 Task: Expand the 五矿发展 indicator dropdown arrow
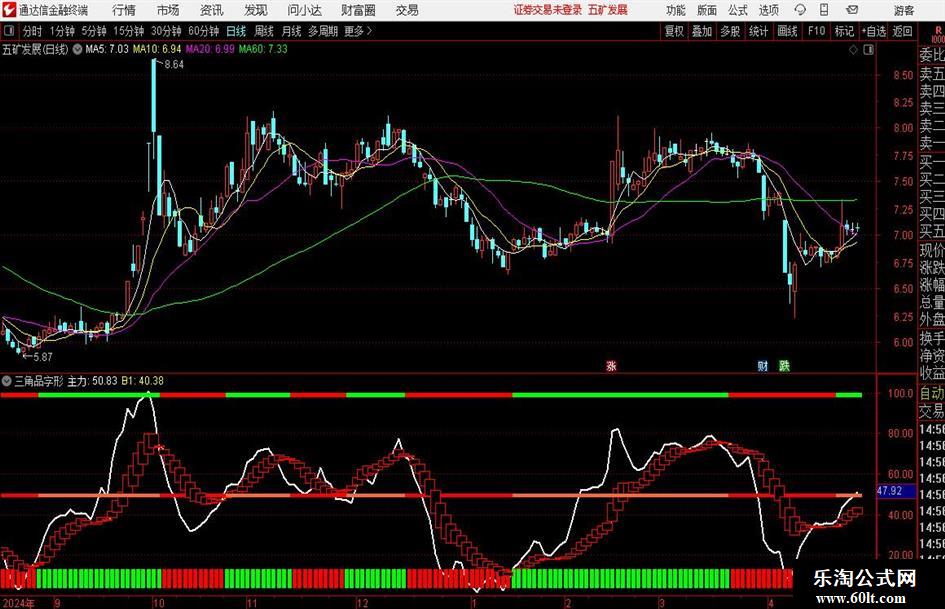[x=77, y=49]
